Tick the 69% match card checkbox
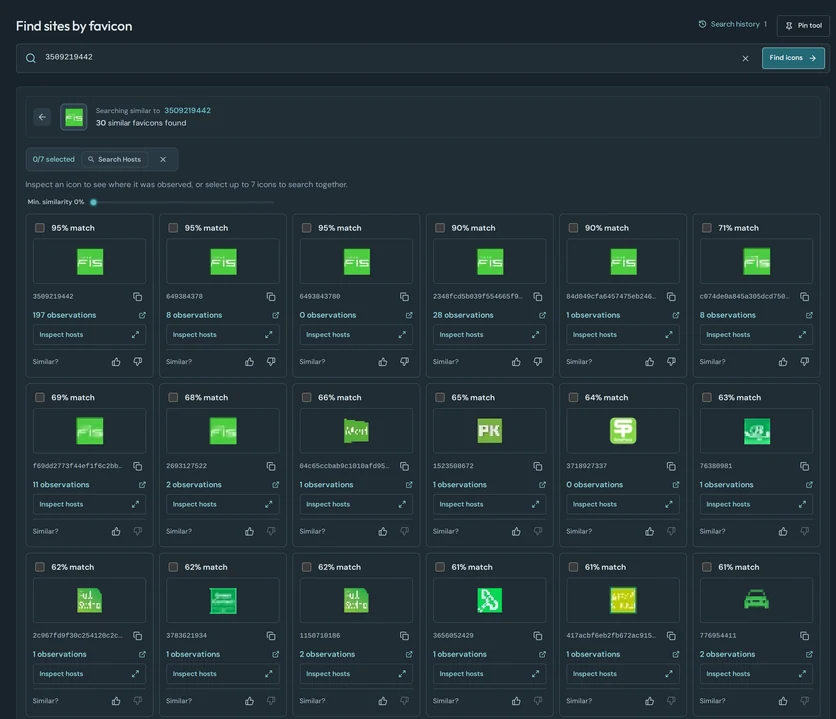The width and height of the screenshot is (836, 719). tap(39, 398)
